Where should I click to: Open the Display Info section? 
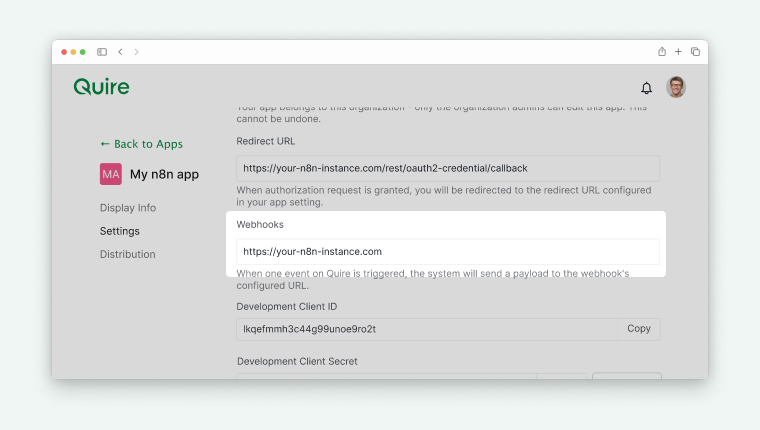click(x=128, y=208)
